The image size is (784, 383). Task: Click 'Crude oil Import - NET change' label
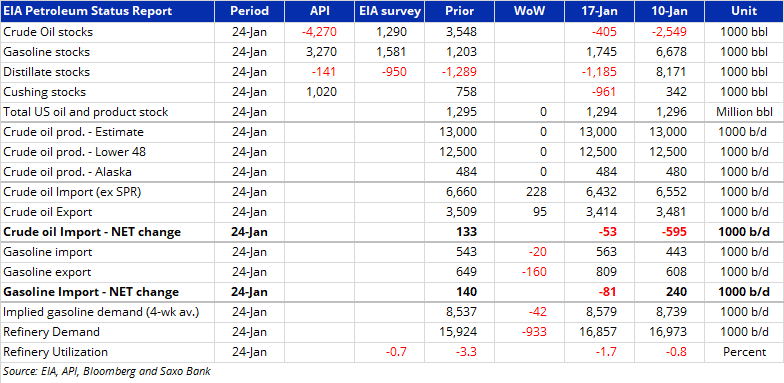92,232
